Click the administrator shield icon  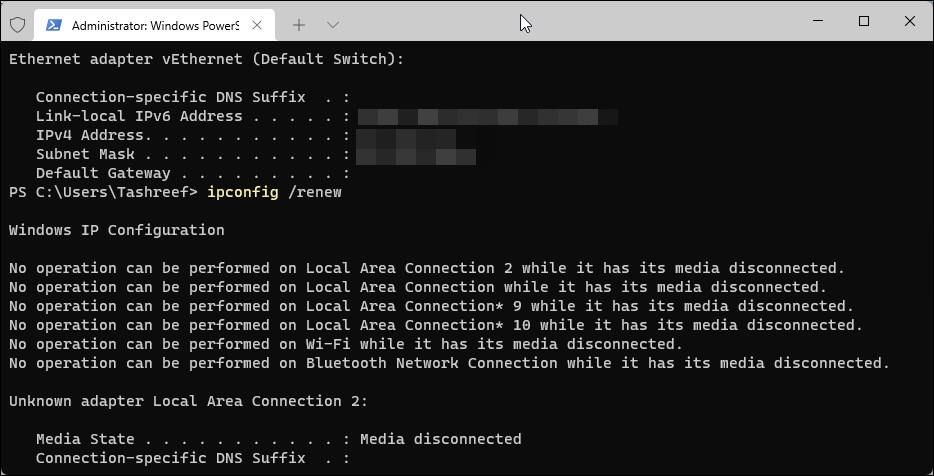click(x=17, y=24)
